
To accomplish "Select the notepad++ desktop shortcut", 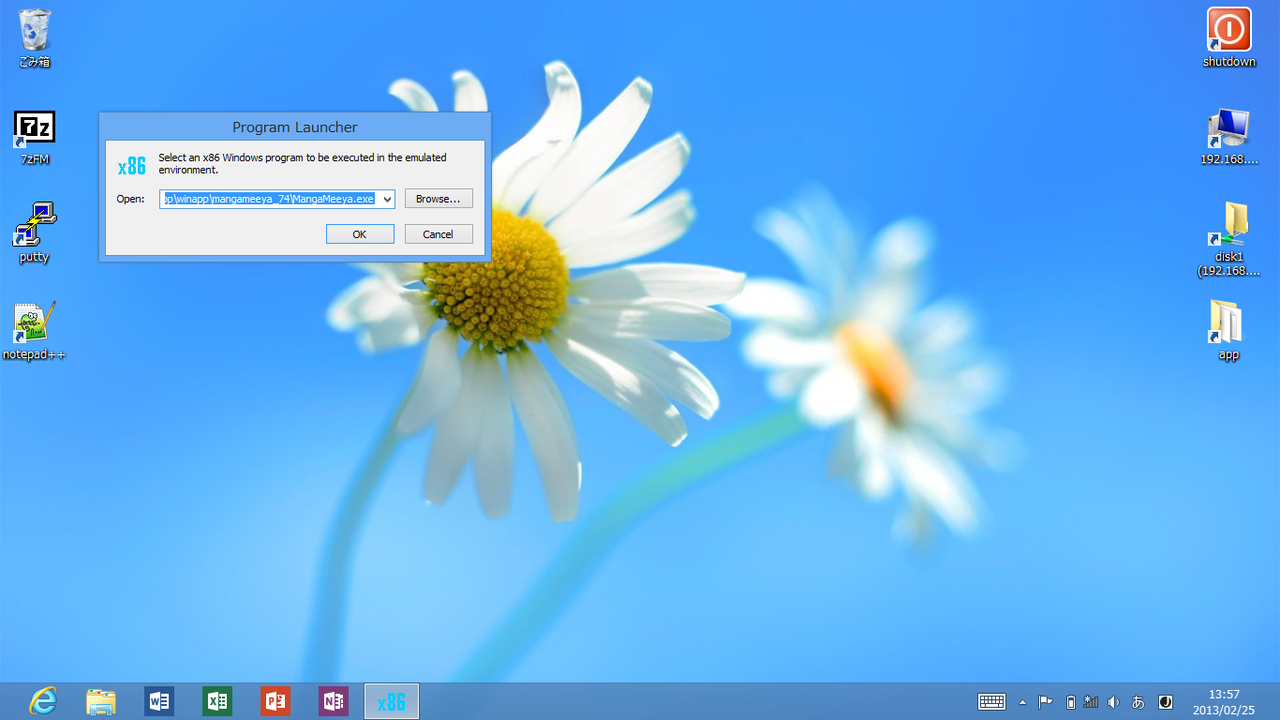I will [x=34, y=331].
